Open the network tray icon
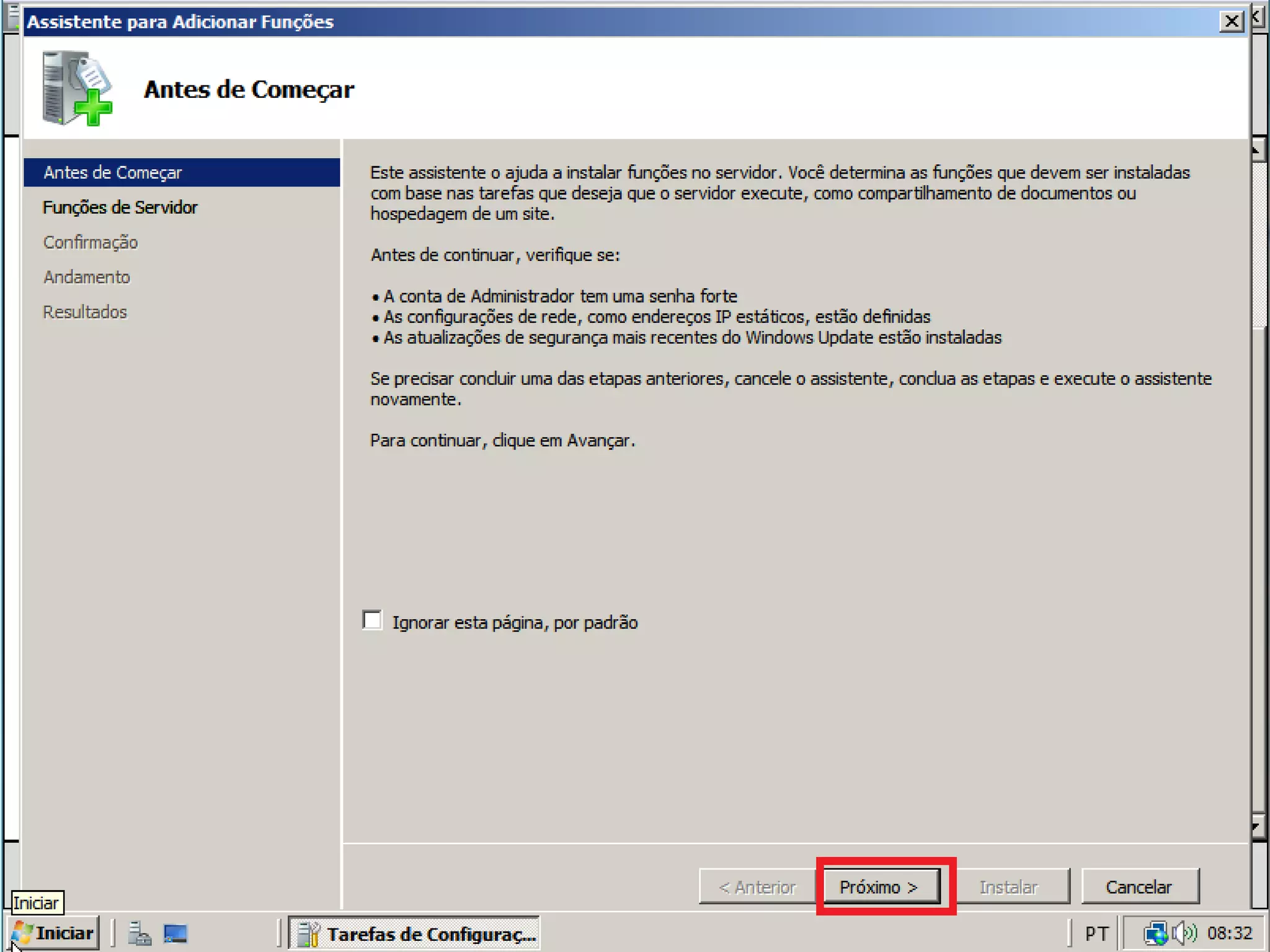The width and height of the screenshot is (1270, 952). click(1155, 933)
